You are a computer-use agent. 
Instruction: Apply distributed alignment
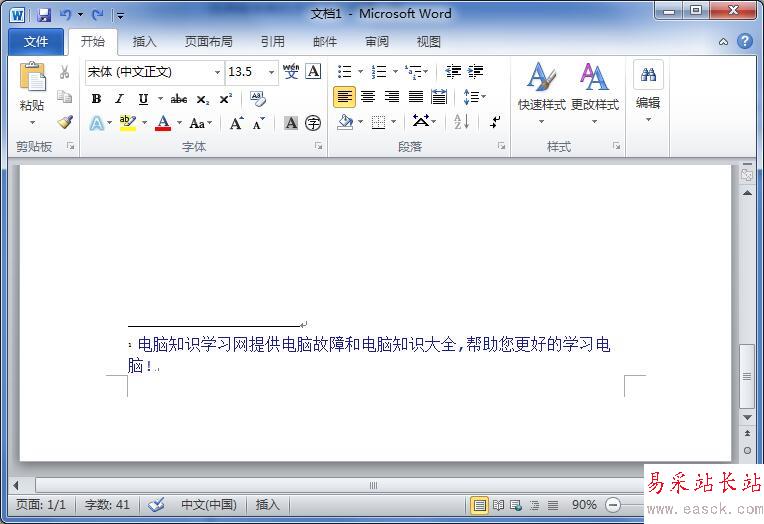click(439, 97)
